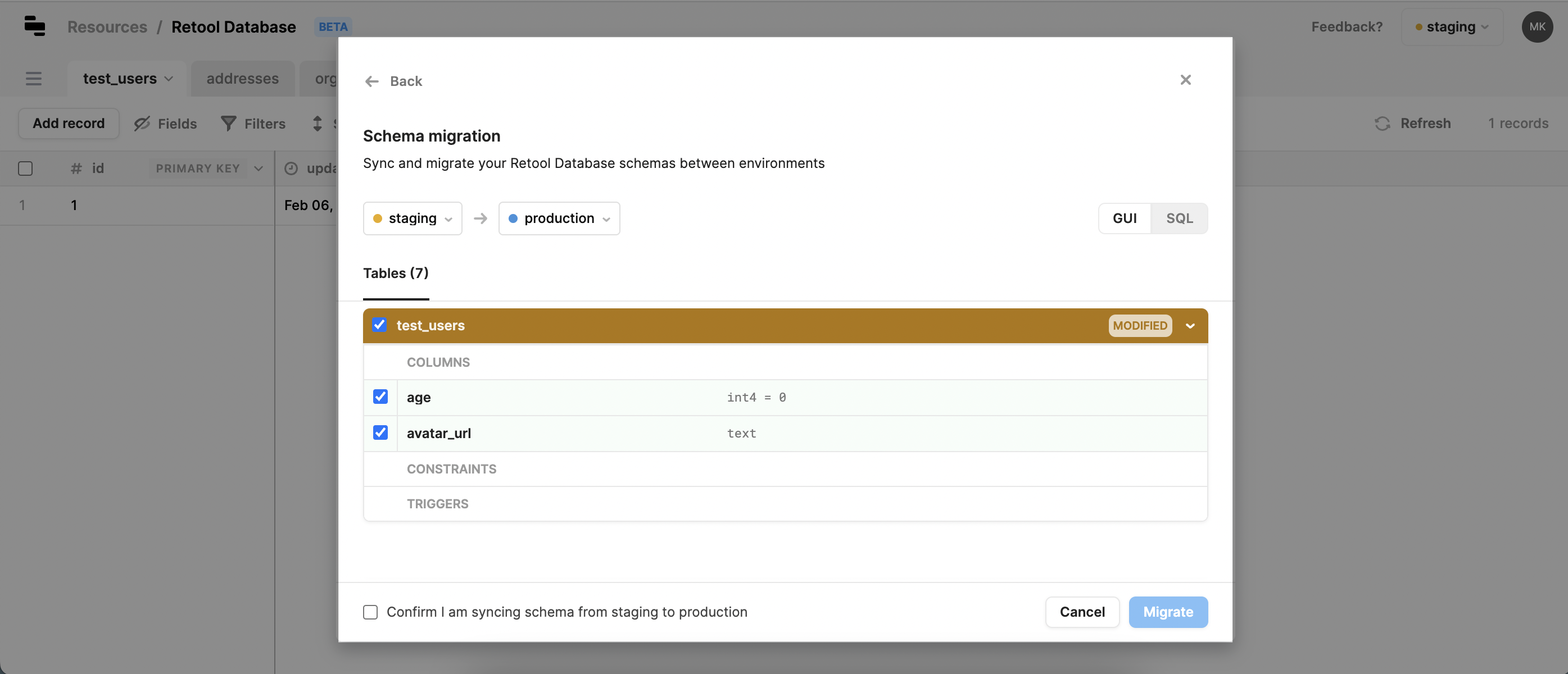Screen dimensions: 1568x674
Task: Click the Refresh icon
Action: point(1382,124)
